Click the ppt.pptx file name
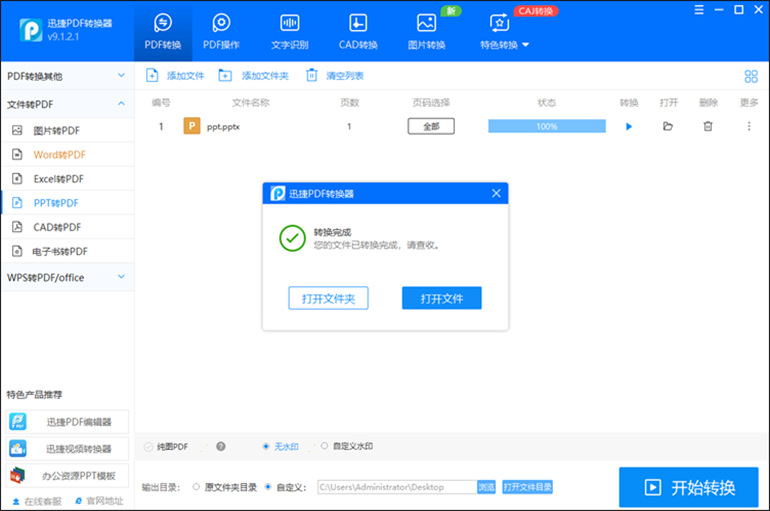The width and height of the screenshot is (770, 511). click(x=223, y=127)
